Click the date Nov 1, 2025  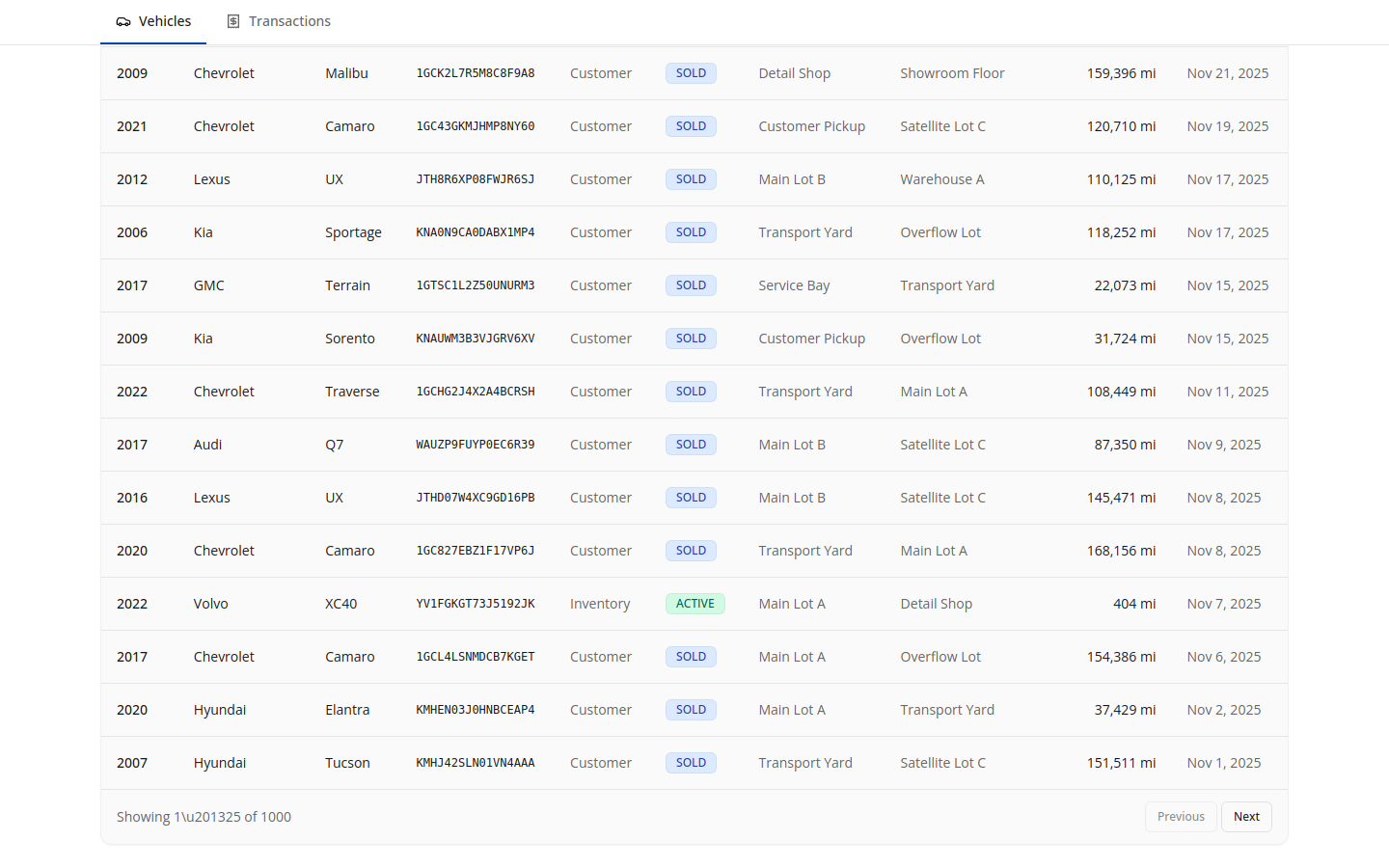pyautogui.click(x=1224, y=763)
